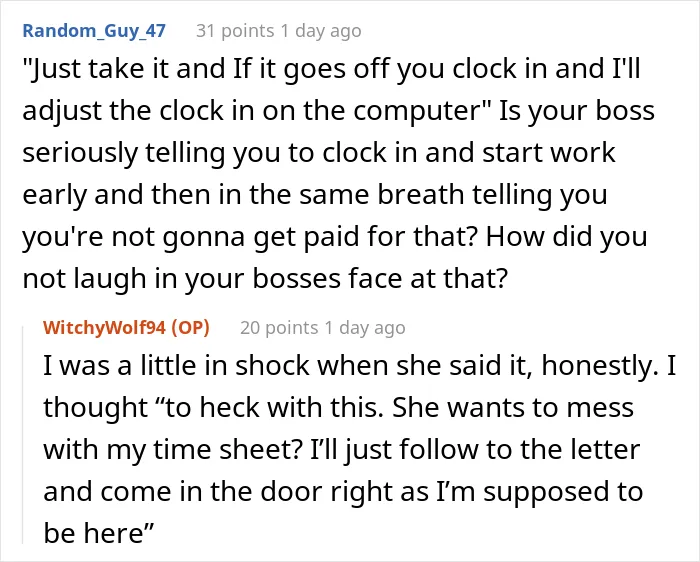
Task: Click the final line "be here"
Action: point(98,533)
